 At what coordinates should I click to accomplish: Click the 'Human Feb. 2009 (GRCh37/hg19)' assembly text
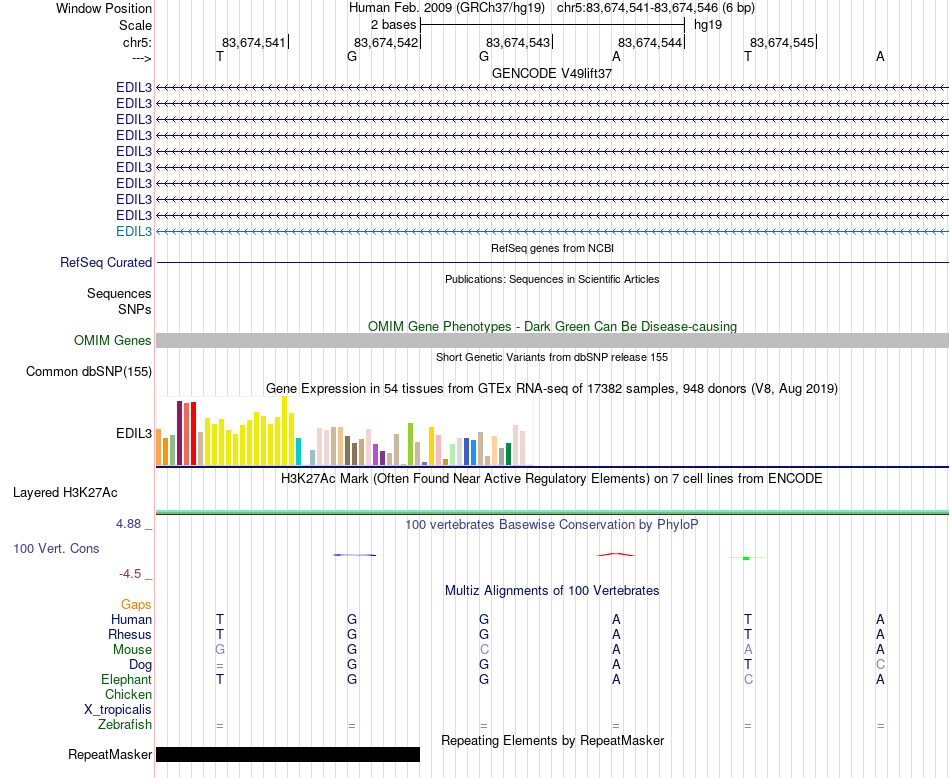coord(447,8)
